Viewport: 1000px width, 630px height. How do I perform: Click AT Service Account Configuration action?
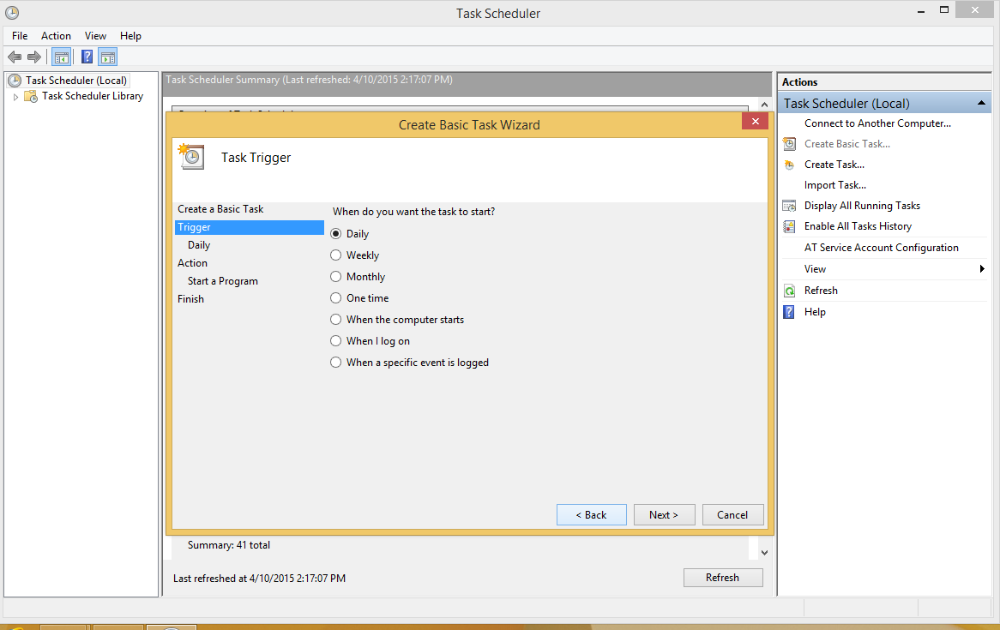(881, 247)
